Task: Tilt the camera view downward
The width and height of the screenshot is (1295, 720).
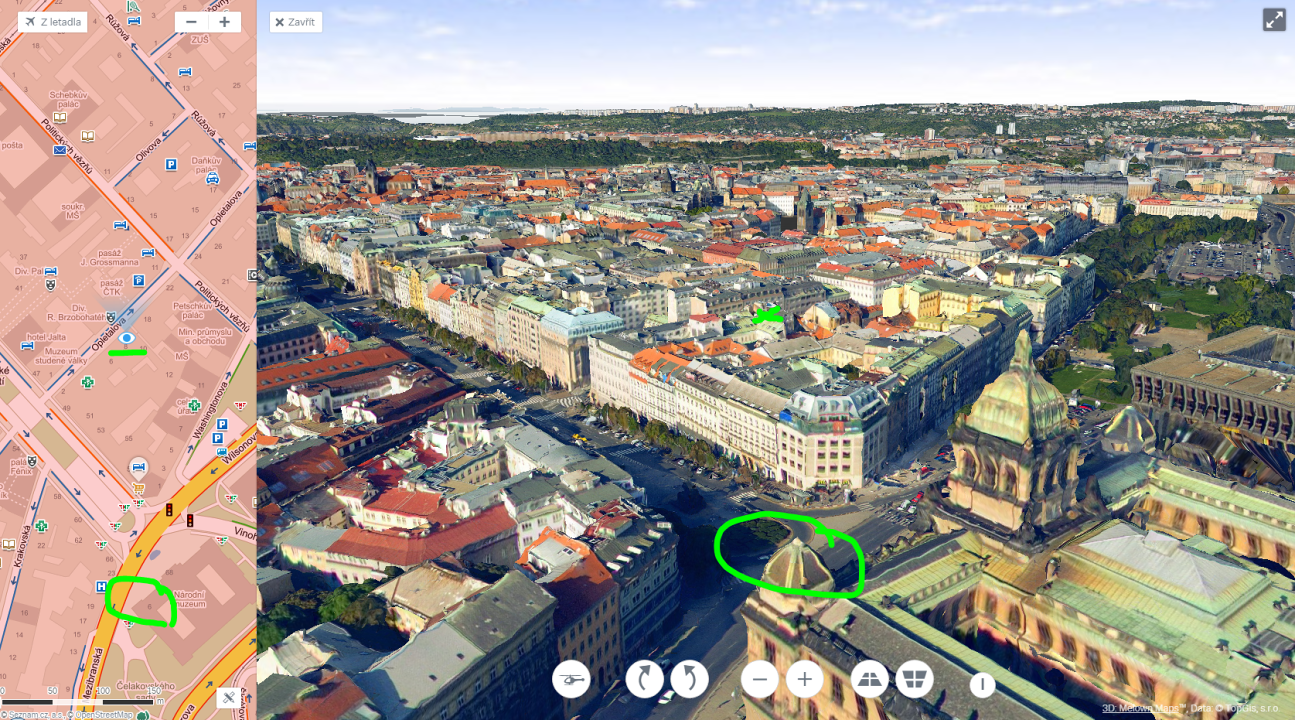Action: pyautogui.click(x=914, y=680)
